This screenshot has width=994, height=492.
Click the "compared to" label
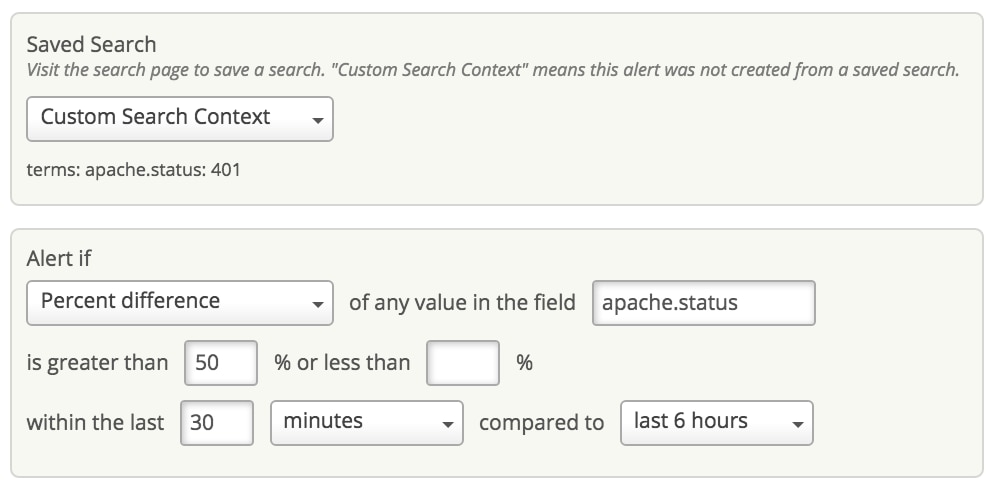coord(541,423)
